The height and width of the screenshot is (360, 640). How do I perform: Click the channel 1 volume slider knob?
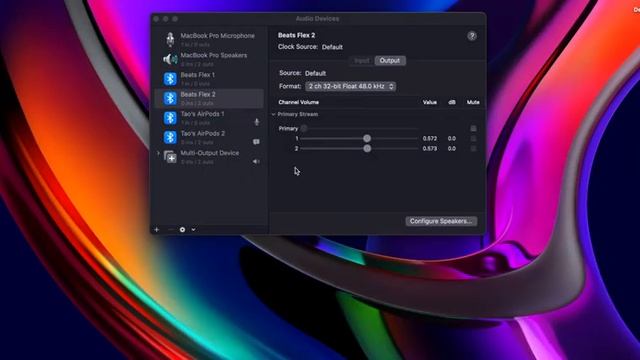coord(367,139)
